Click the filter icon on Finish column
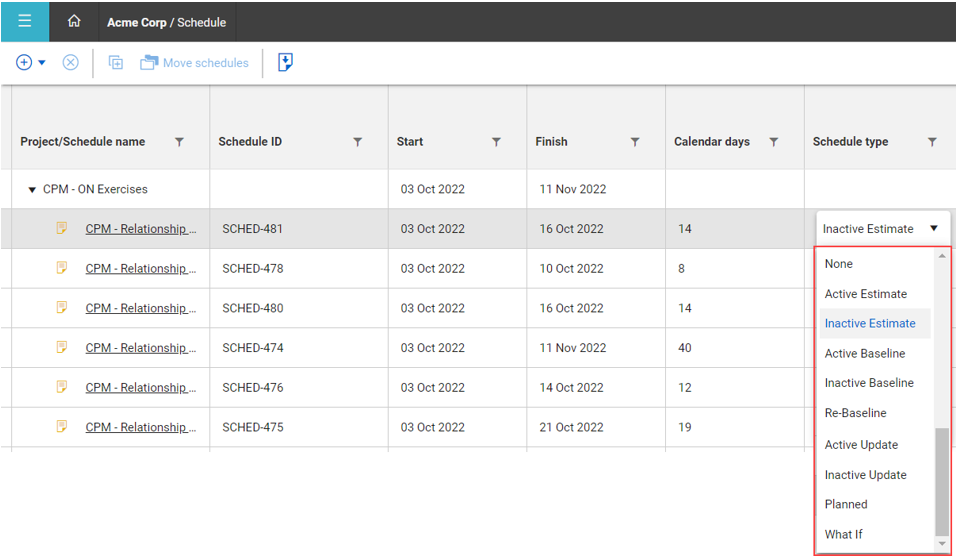This screenshot has width=956, height=558. (635, 142)
